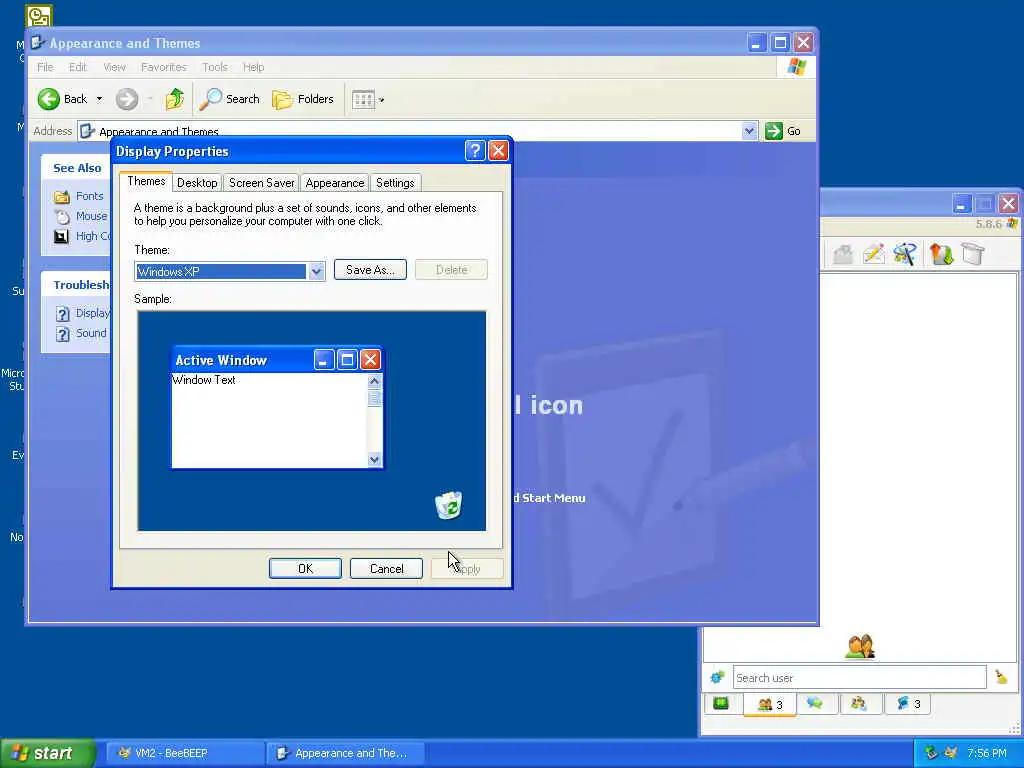Expand the Address bar dropdown
The image size is (1024, 768).
point(749,131)
